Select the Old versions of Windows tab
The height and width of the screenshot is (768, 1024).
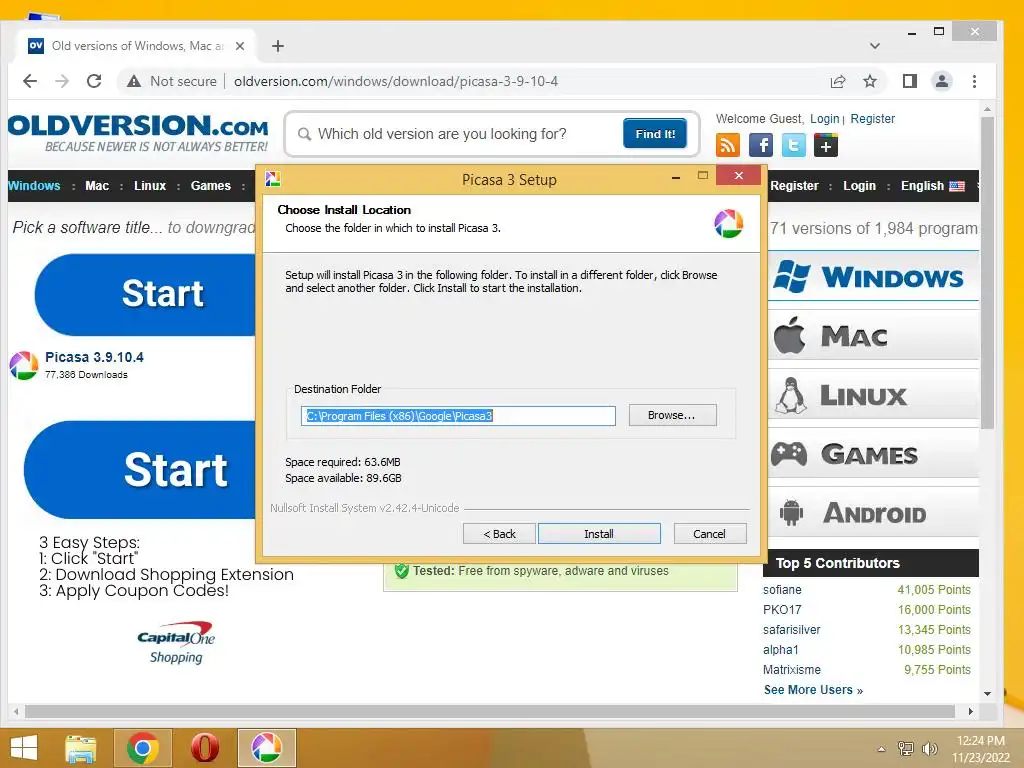[x=136, y=46]
